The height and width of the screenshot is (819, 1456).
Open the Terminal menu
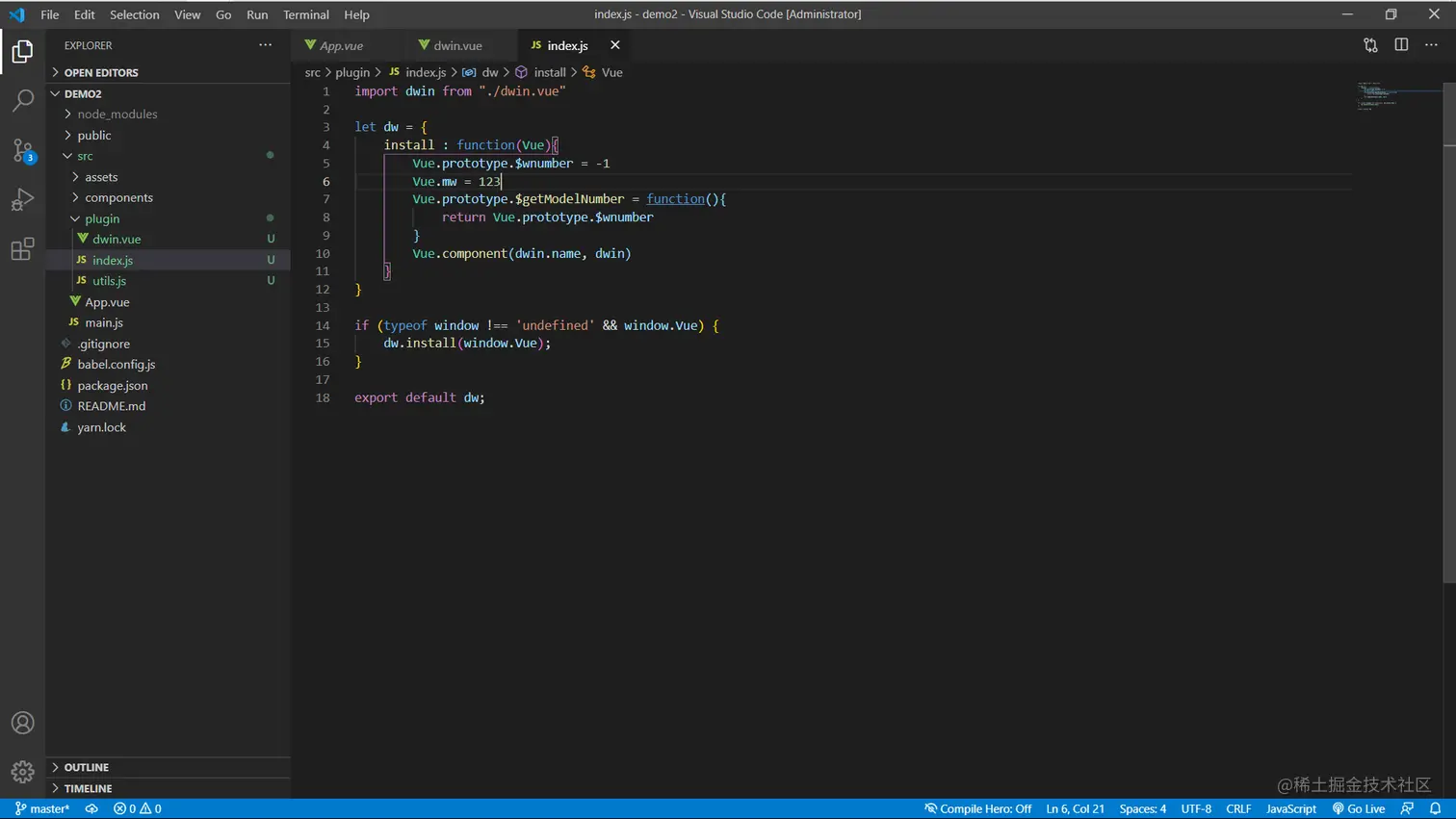click(x=305, y=14)
